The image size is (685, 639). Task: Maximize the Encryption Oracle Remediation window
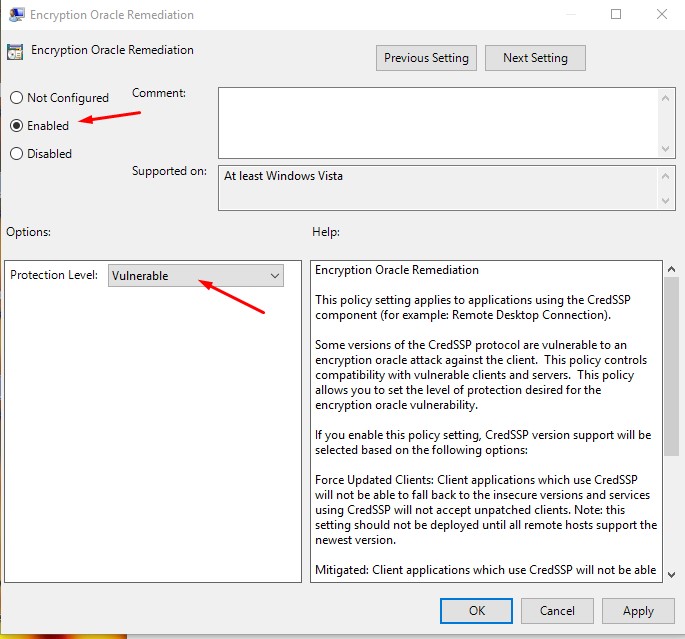(615, 15)
